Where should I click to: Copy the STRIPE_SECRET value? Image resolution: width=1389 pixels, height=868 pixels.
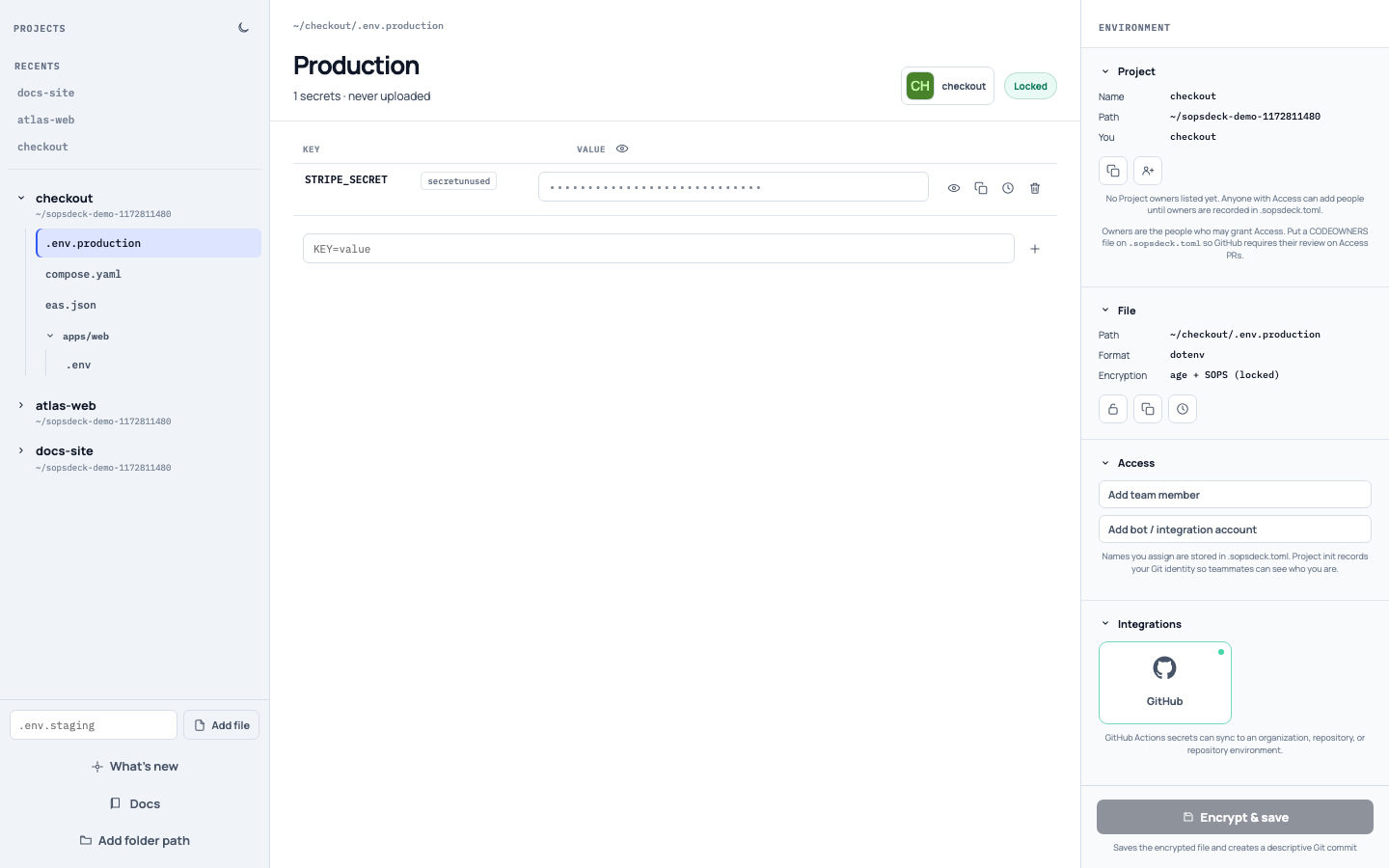[981, 188]
